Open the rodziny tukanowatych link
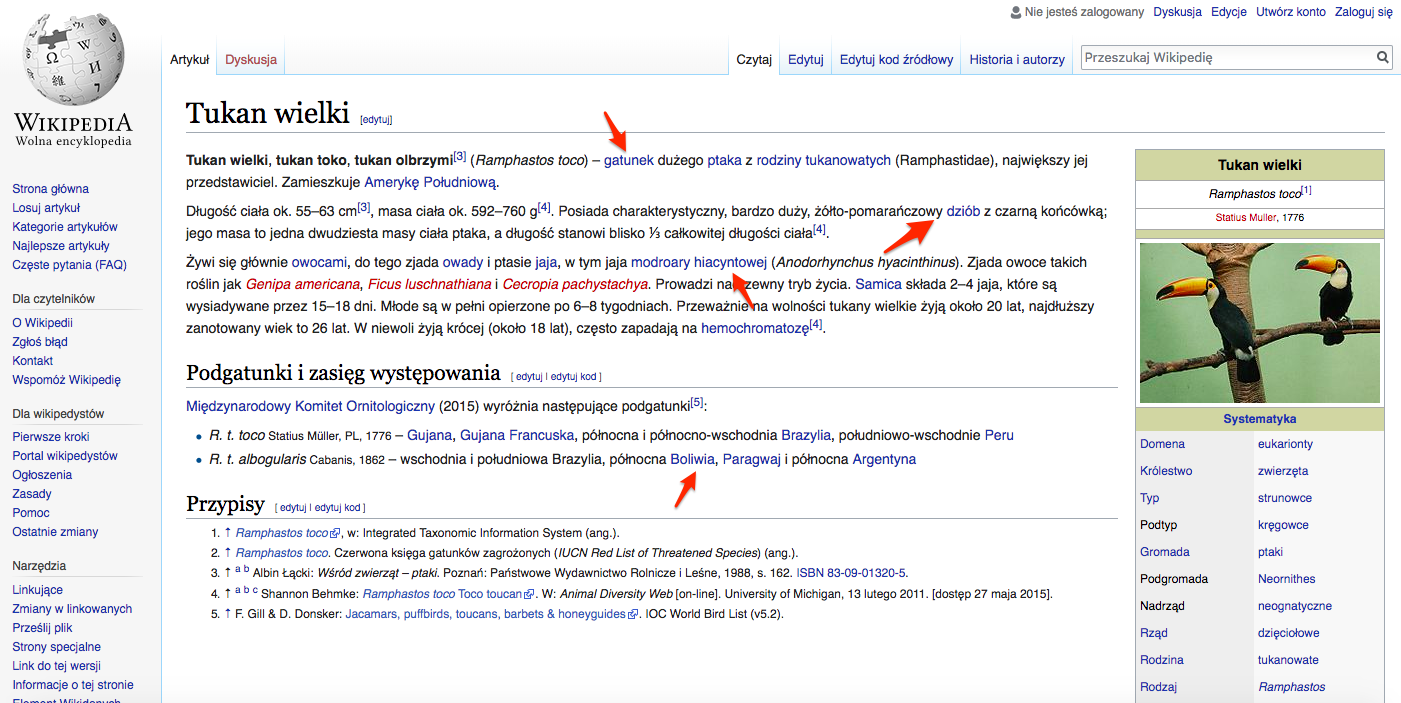 (823, 160)
